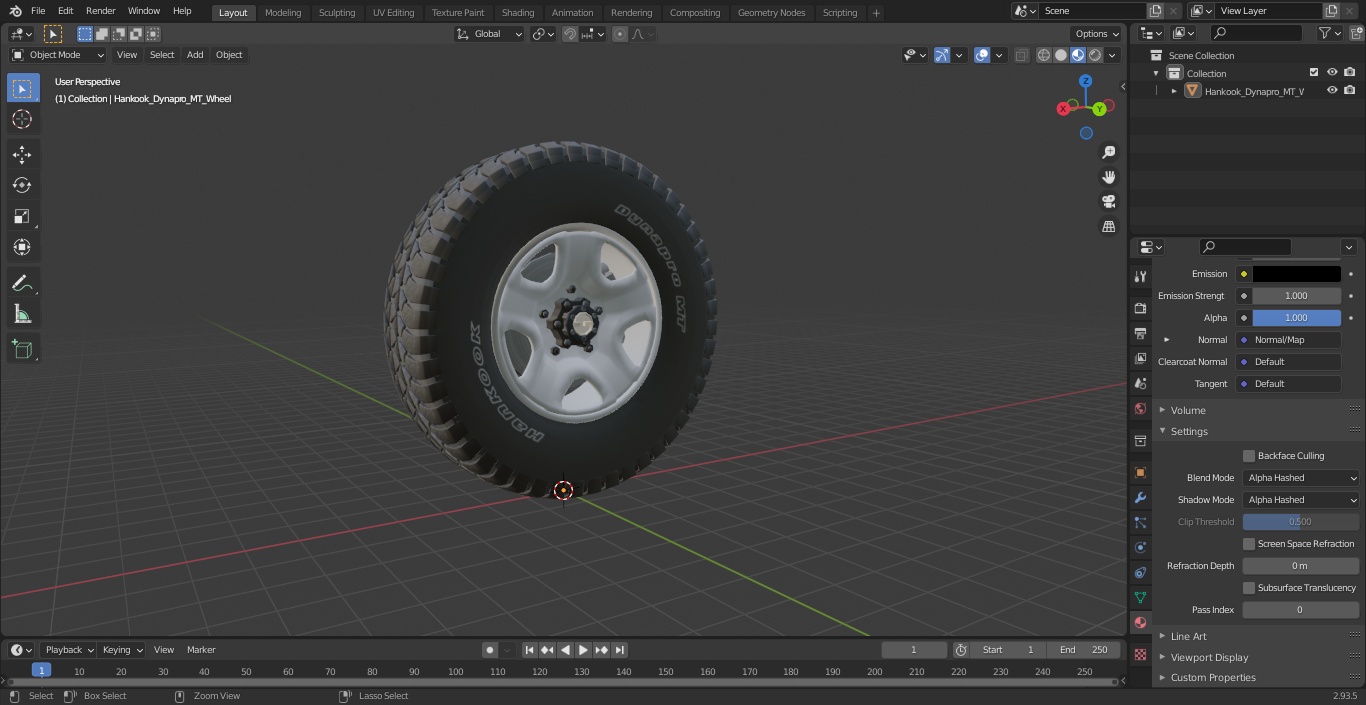The width and height of the screenshot is (1366, 705).
Task: Select the Transform tool
Action: click(x=22, y=247)
